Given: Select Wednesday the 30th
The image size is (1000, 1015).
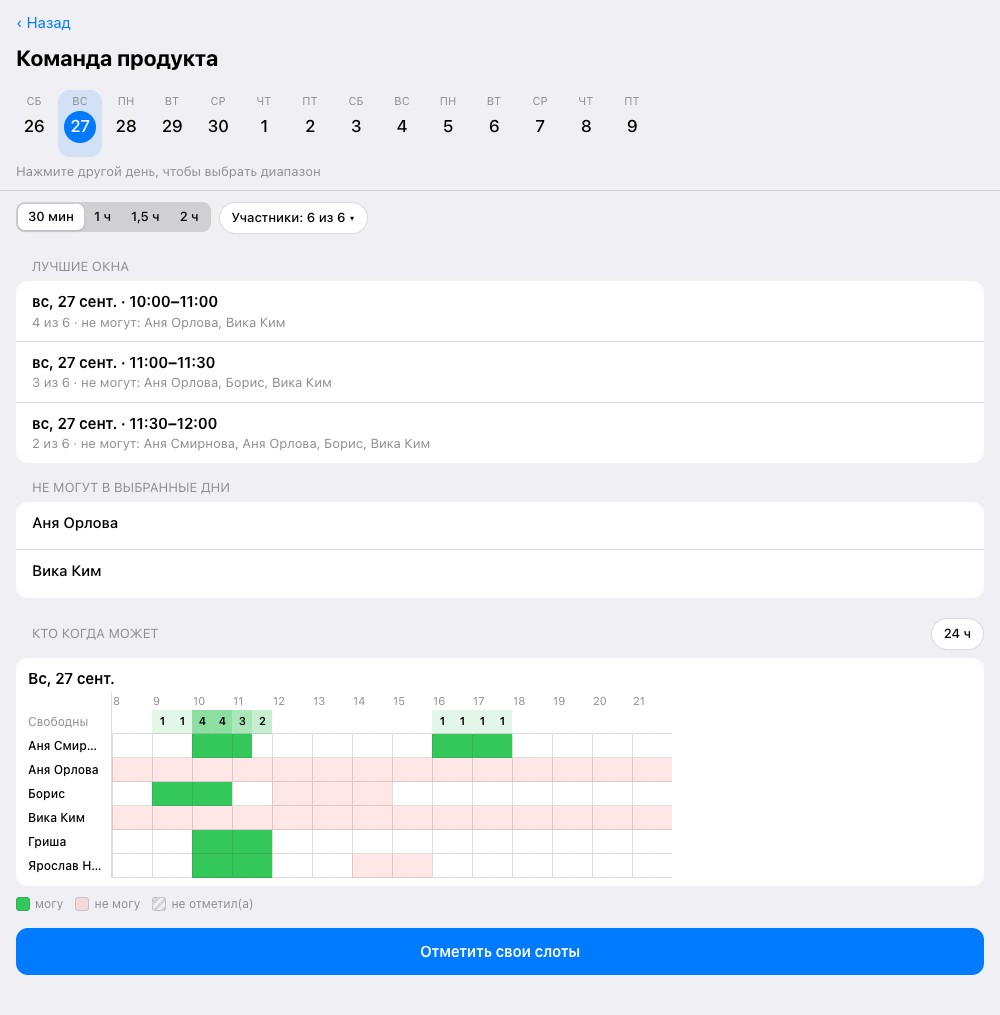Looking at the screenshot, I should tap(218, 123).
